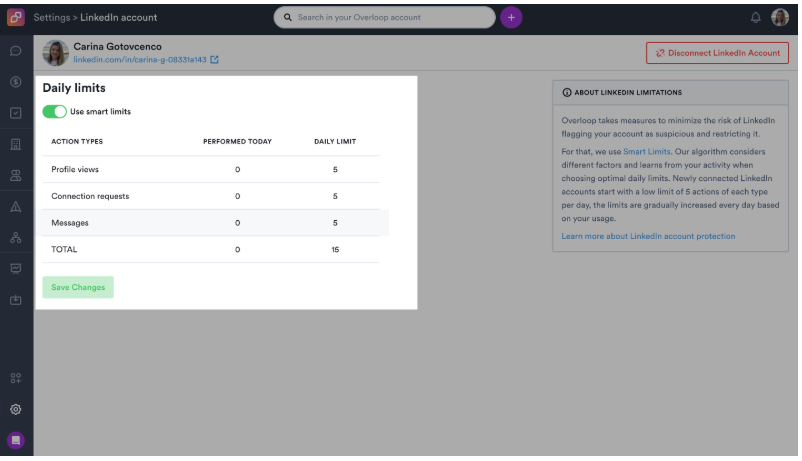802x461 pixels.
Task: Click TOTAL daily limit value 15
Action: 335,250
